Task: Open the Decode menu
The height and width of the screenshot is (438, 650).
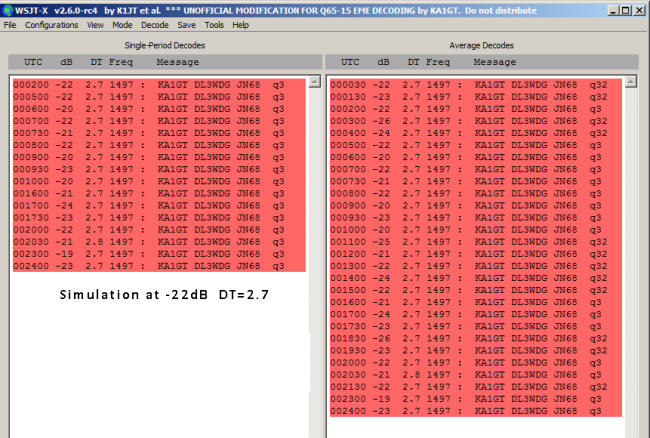Action: [x=155, y=25]
